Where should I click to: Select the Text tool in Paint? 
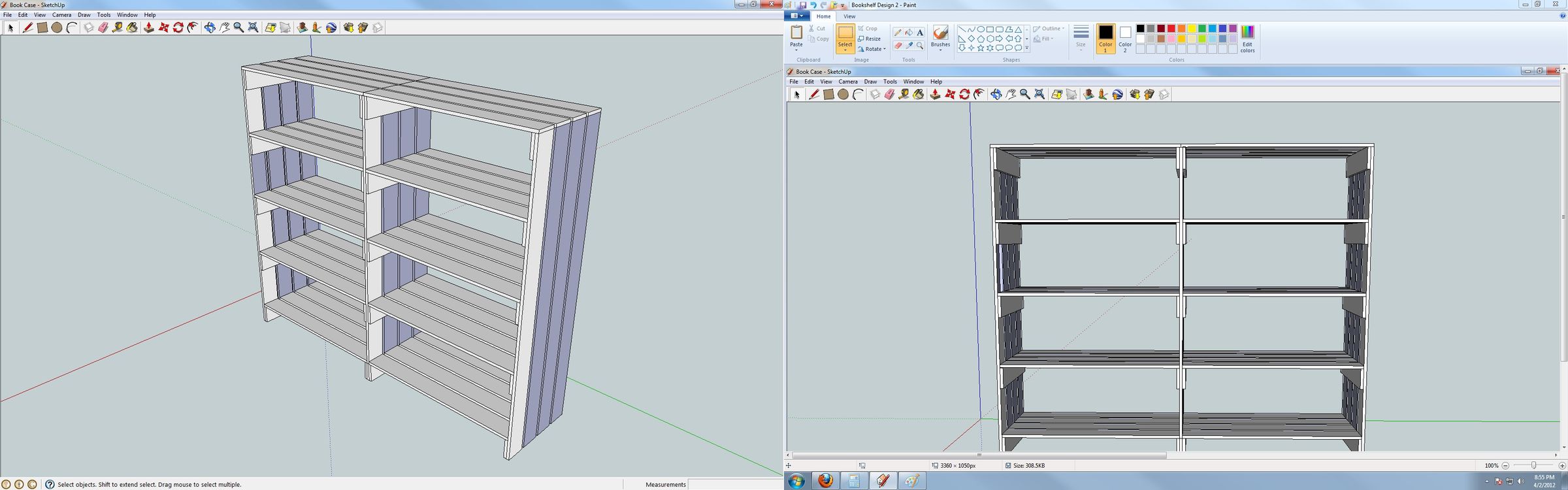(920, 33)
